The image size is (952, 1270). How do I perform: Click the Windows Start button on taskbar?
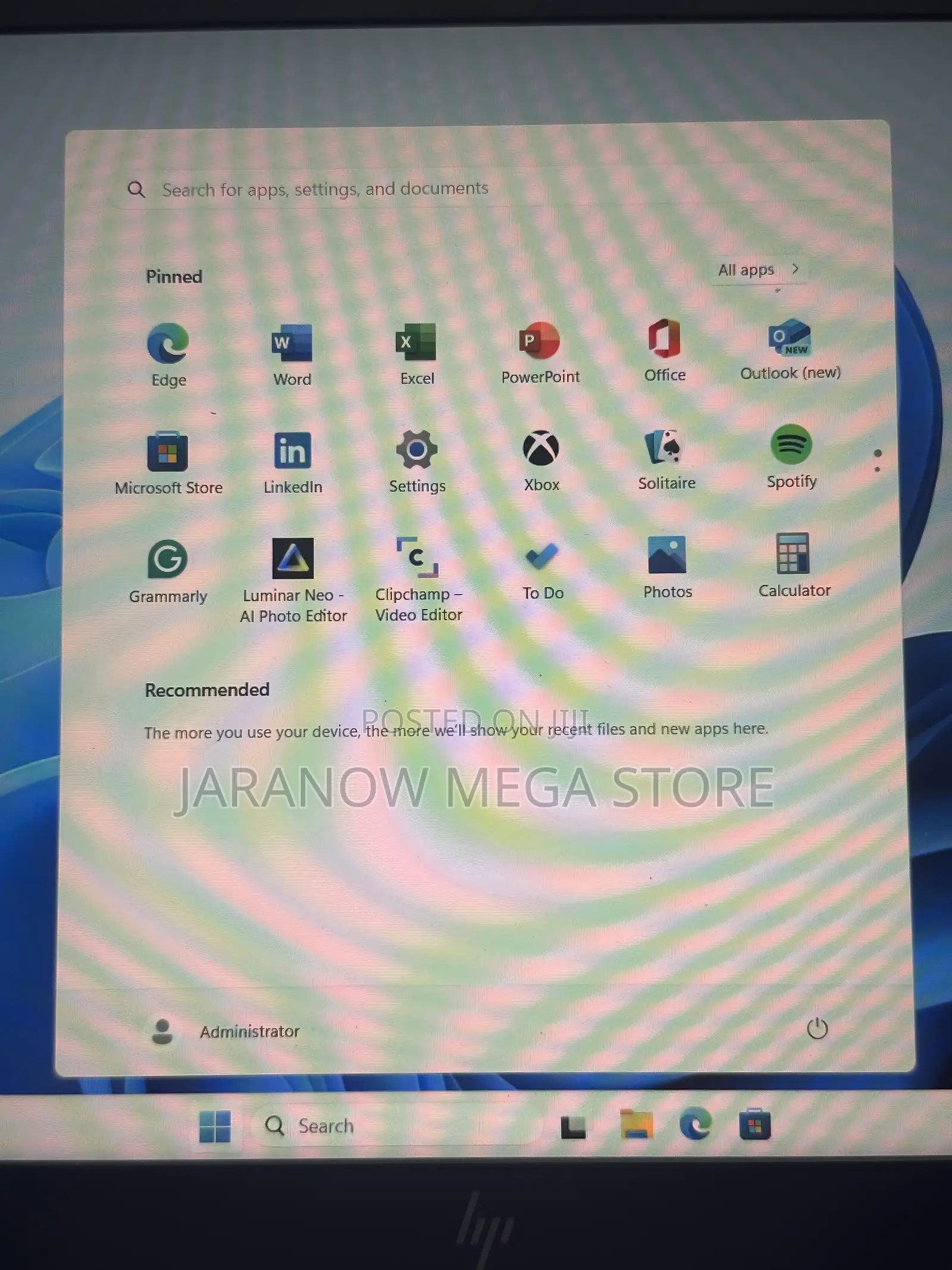point(215,1127)
